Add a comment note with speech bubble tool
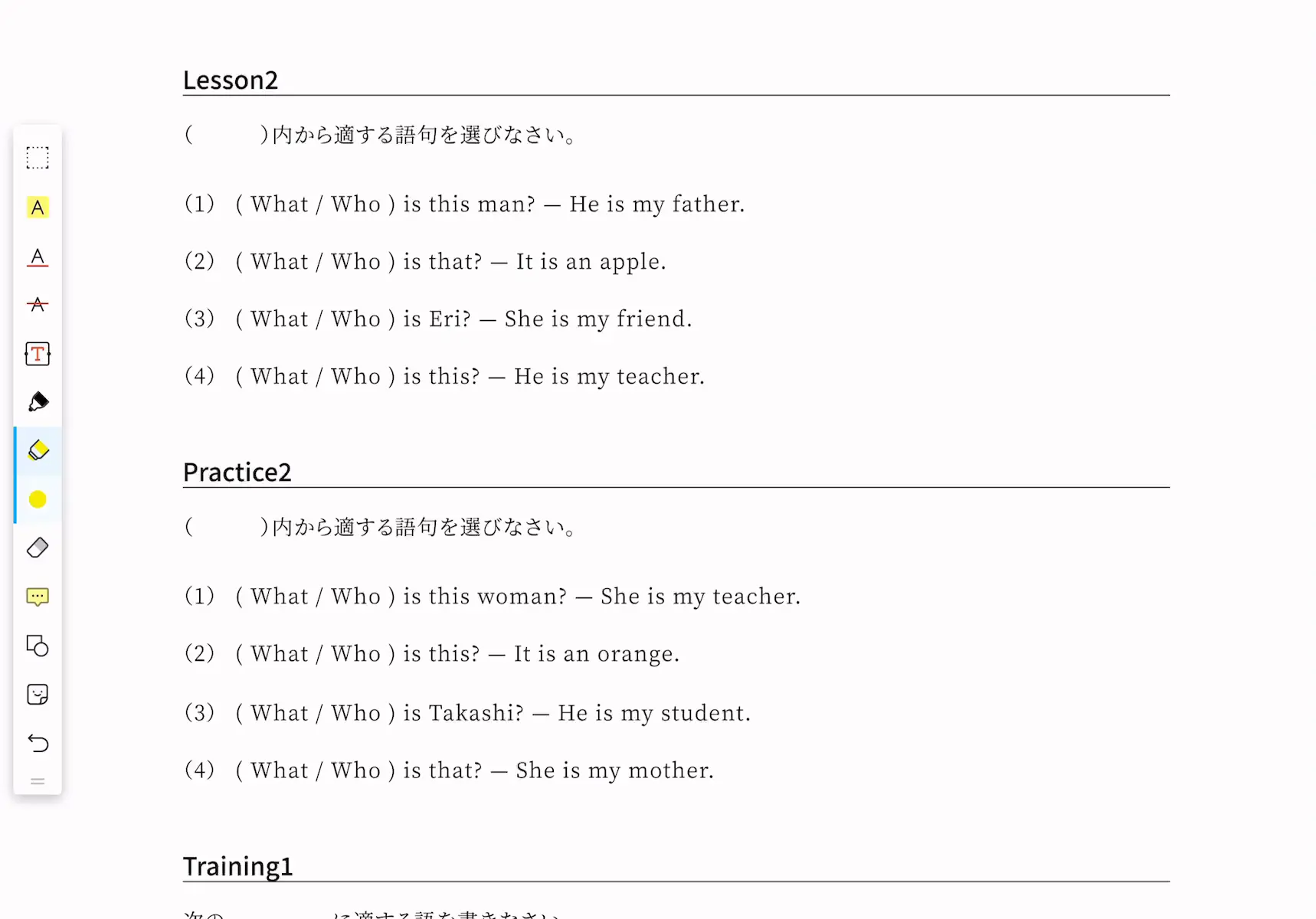This screenshot has width=1316, height=919. (x=38, y=597)
